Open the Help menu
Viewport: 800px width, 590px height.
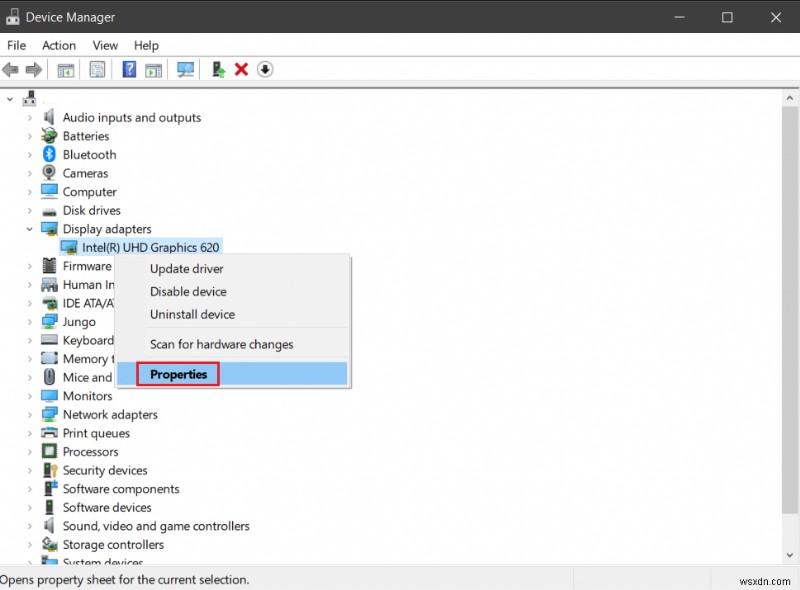coord(146,45)
